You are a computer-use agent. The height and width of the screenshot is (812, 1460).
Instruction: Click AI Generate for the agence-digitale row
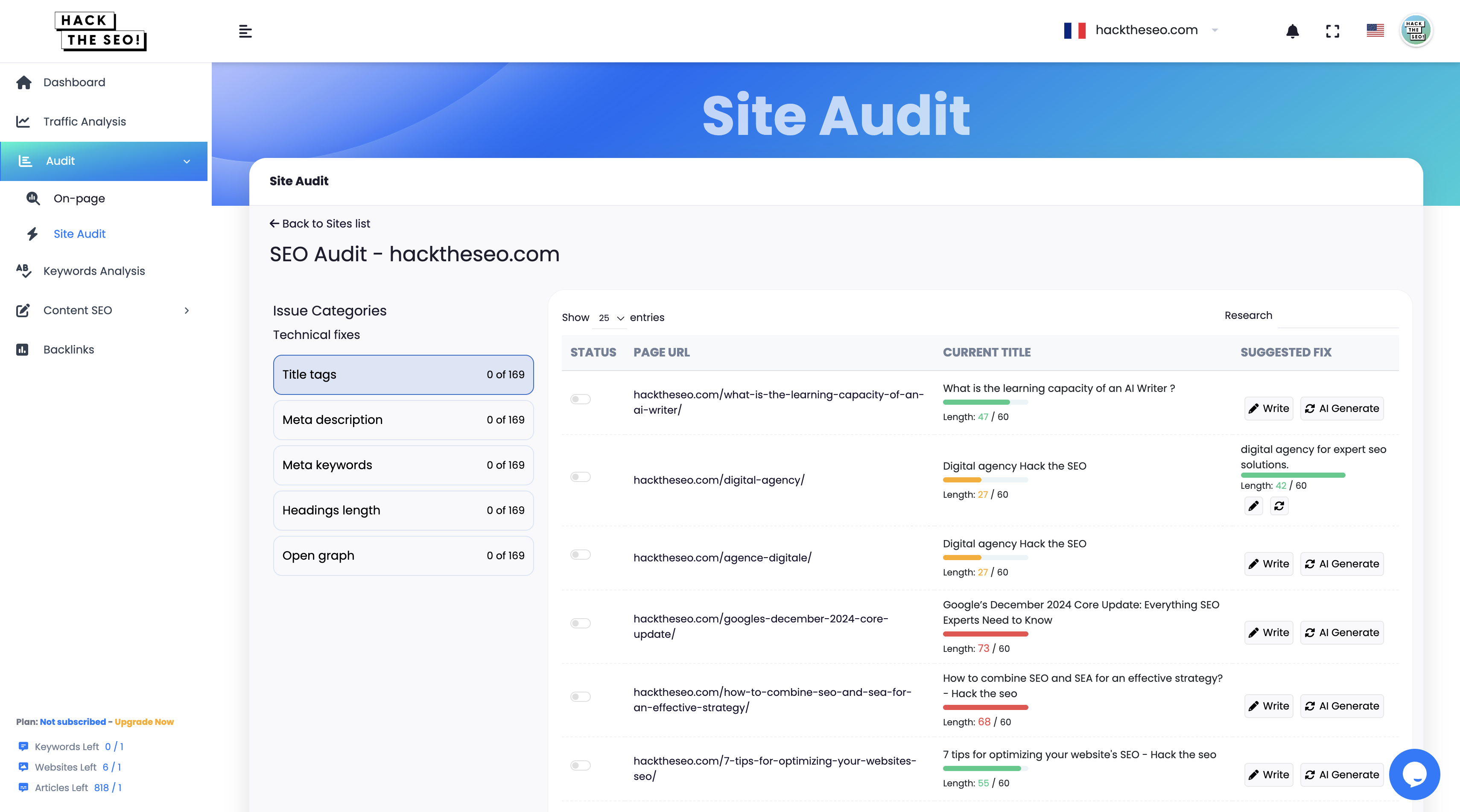1342,564
